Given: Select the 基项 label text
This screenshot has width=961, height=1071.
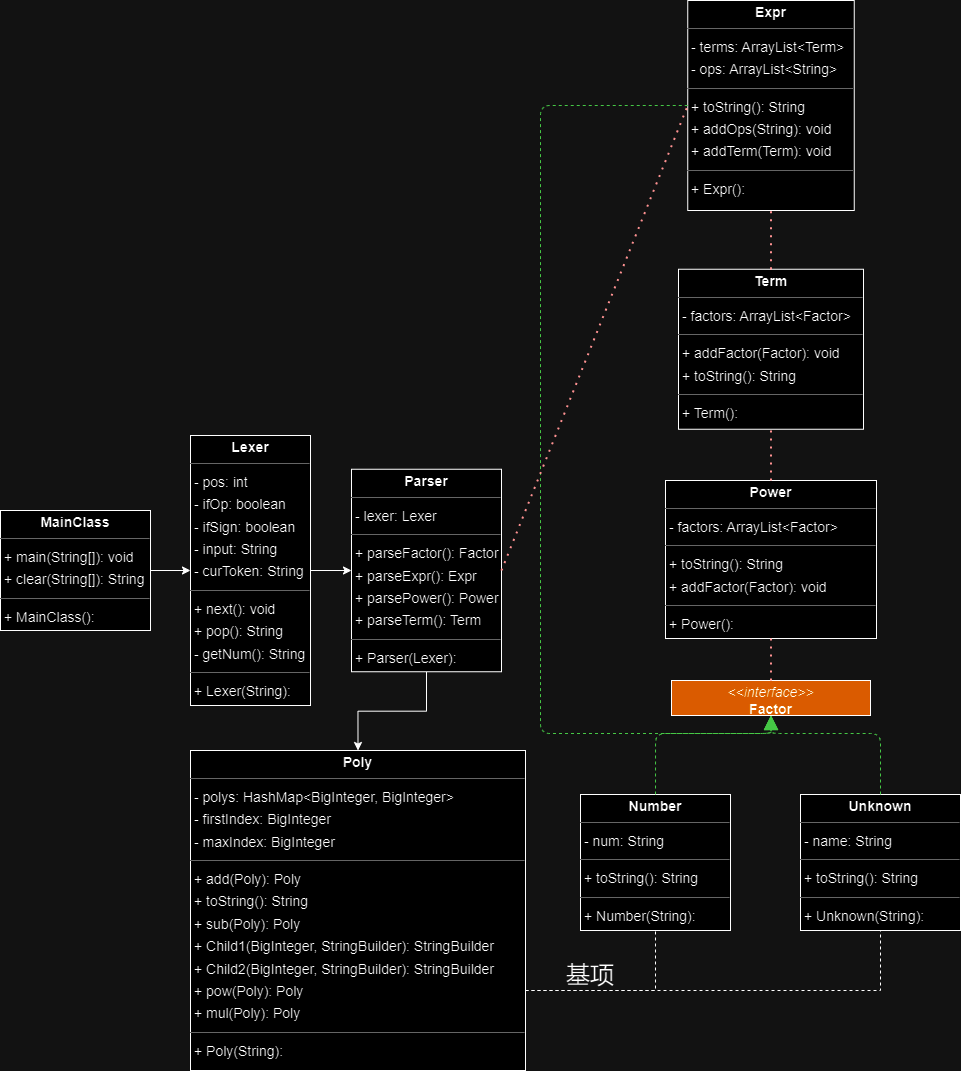Looking at the screenshot, I should coord(590,974).
